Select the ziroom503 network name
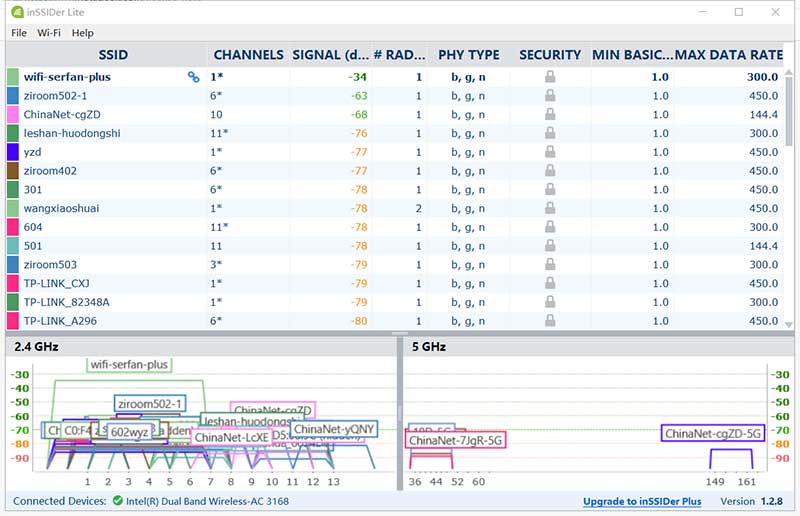 click(50, 265)
